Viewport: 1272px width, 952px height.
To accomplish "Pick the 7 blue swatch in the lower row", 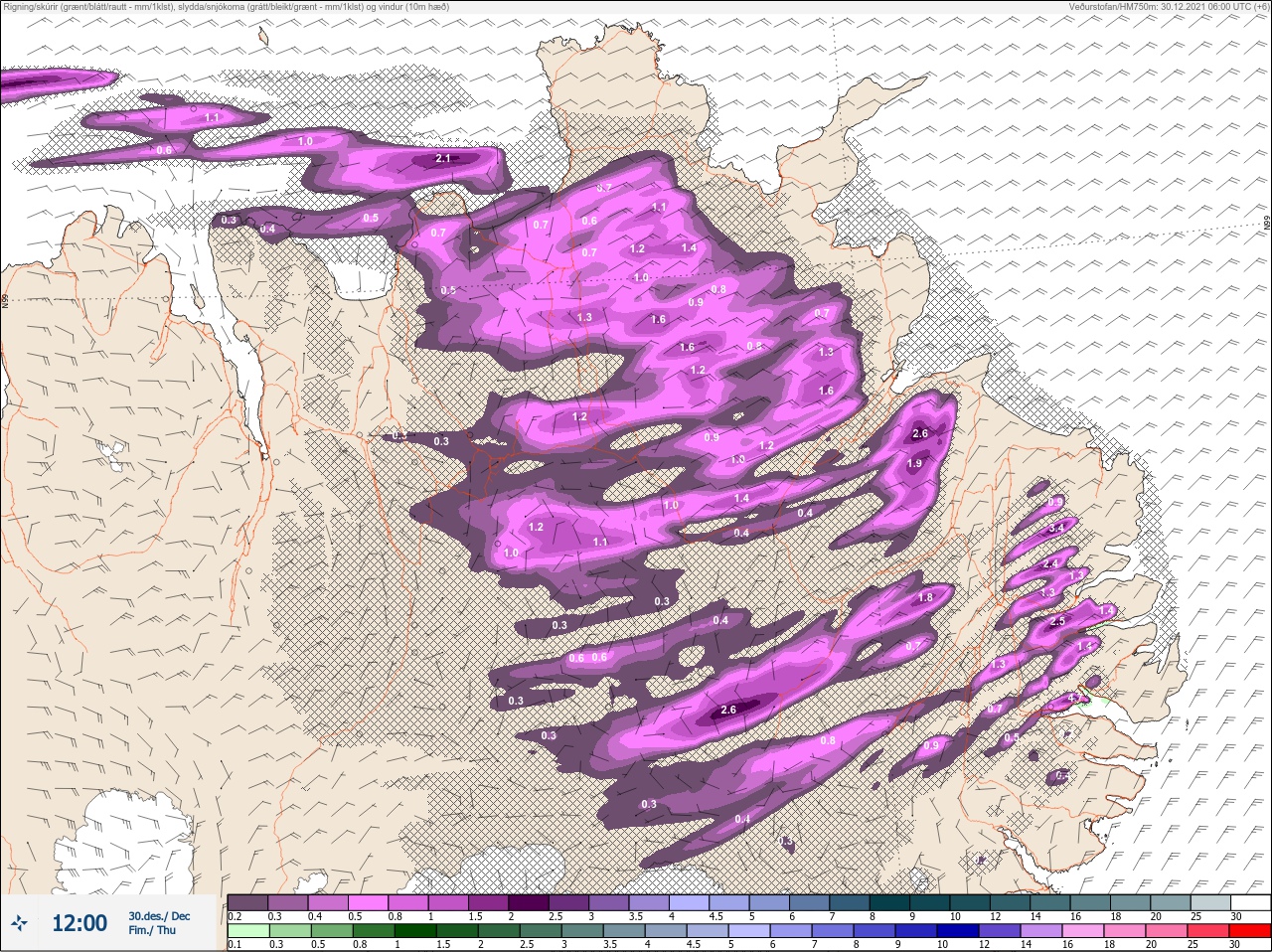I will [x=833, y=931].
